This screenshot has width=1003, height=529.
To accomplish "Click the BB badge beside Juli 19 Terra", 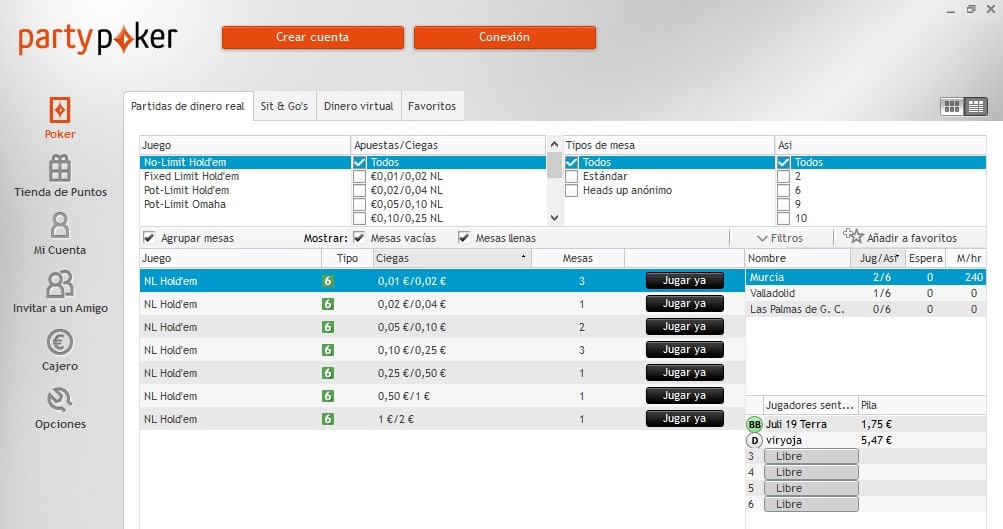I will pyautogui.click(x=755, y=424).
